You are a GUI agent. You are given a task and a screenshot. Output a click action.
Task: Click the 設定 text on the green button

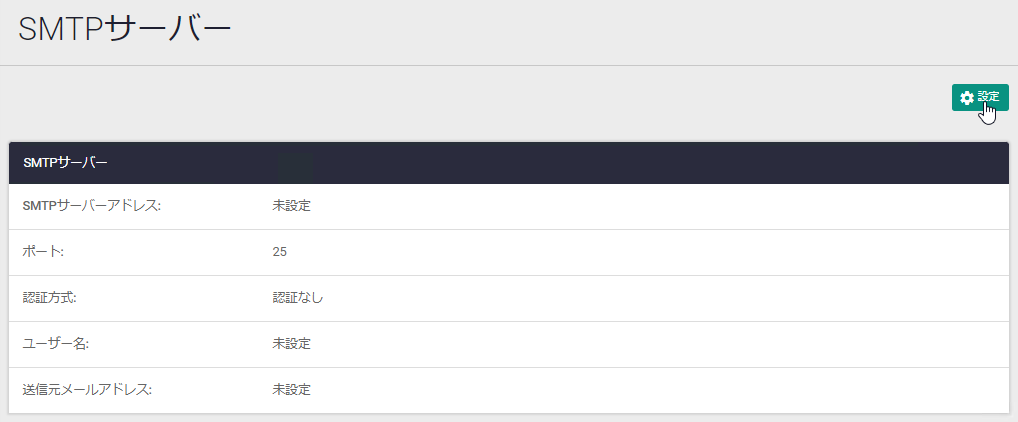(989, 97)
